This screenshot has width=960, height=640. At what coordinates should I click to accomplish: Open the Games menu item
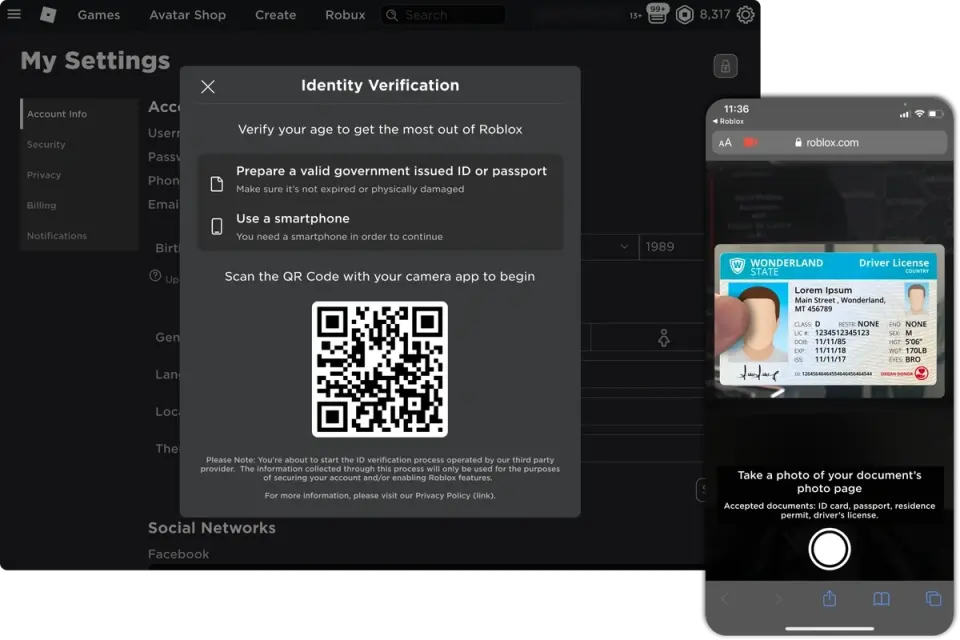[99, 15]
